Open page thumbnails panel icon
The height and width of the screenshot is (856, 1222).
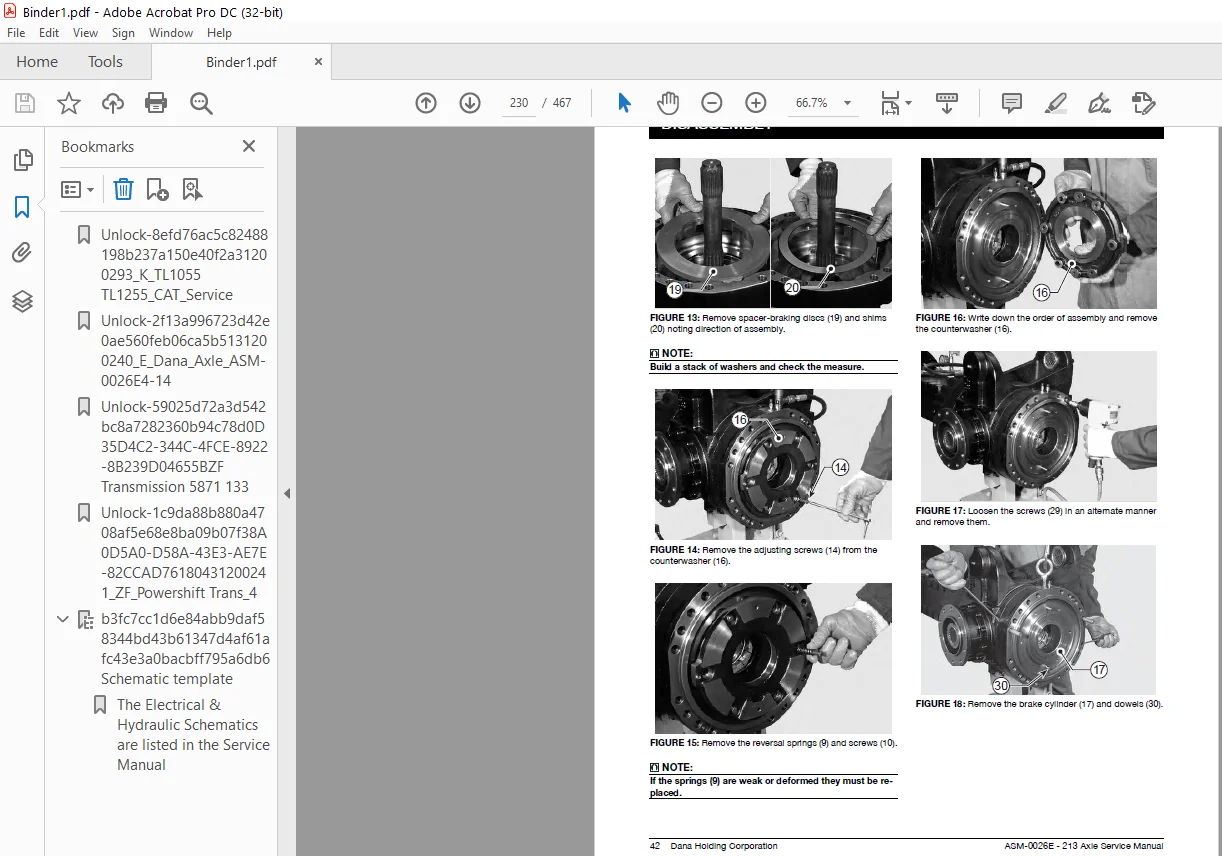point(22,160)
